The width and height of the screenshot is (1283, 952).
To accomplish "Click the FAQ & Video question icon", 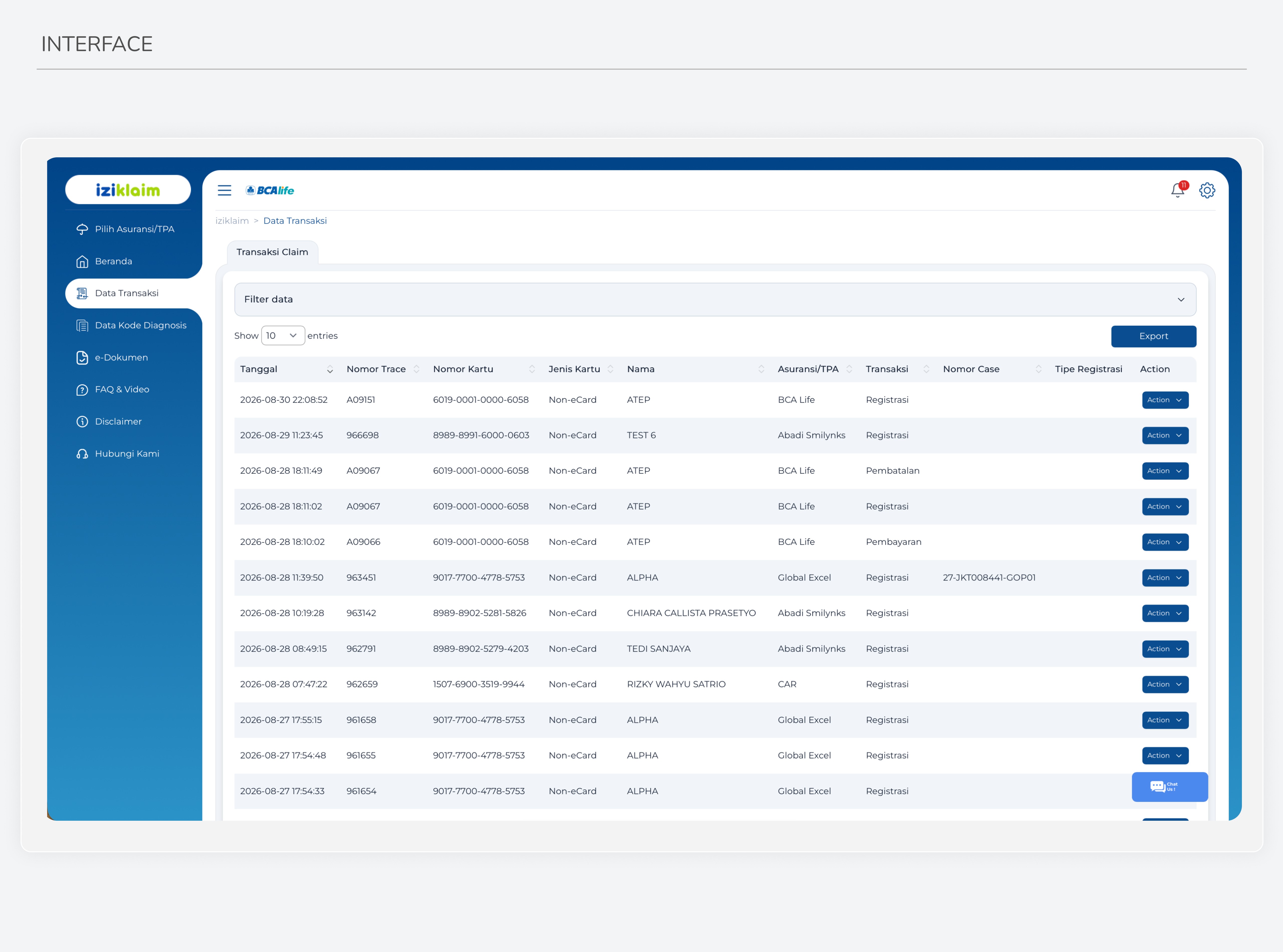I will (x=82, y=390).
